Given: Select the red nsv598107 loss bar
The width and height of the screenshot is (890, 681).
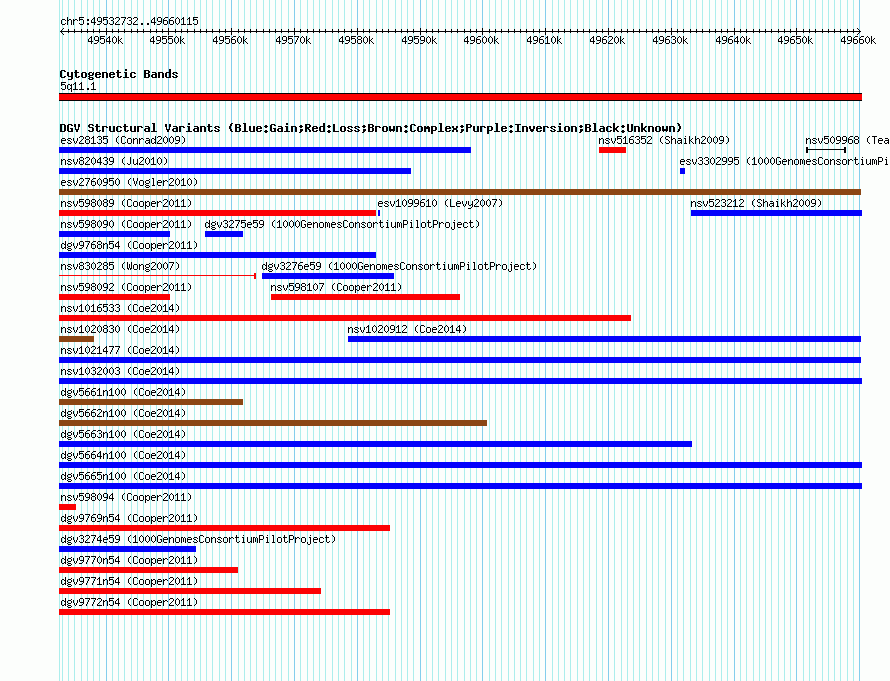Looking at the screenshot, I should point(366,297).
